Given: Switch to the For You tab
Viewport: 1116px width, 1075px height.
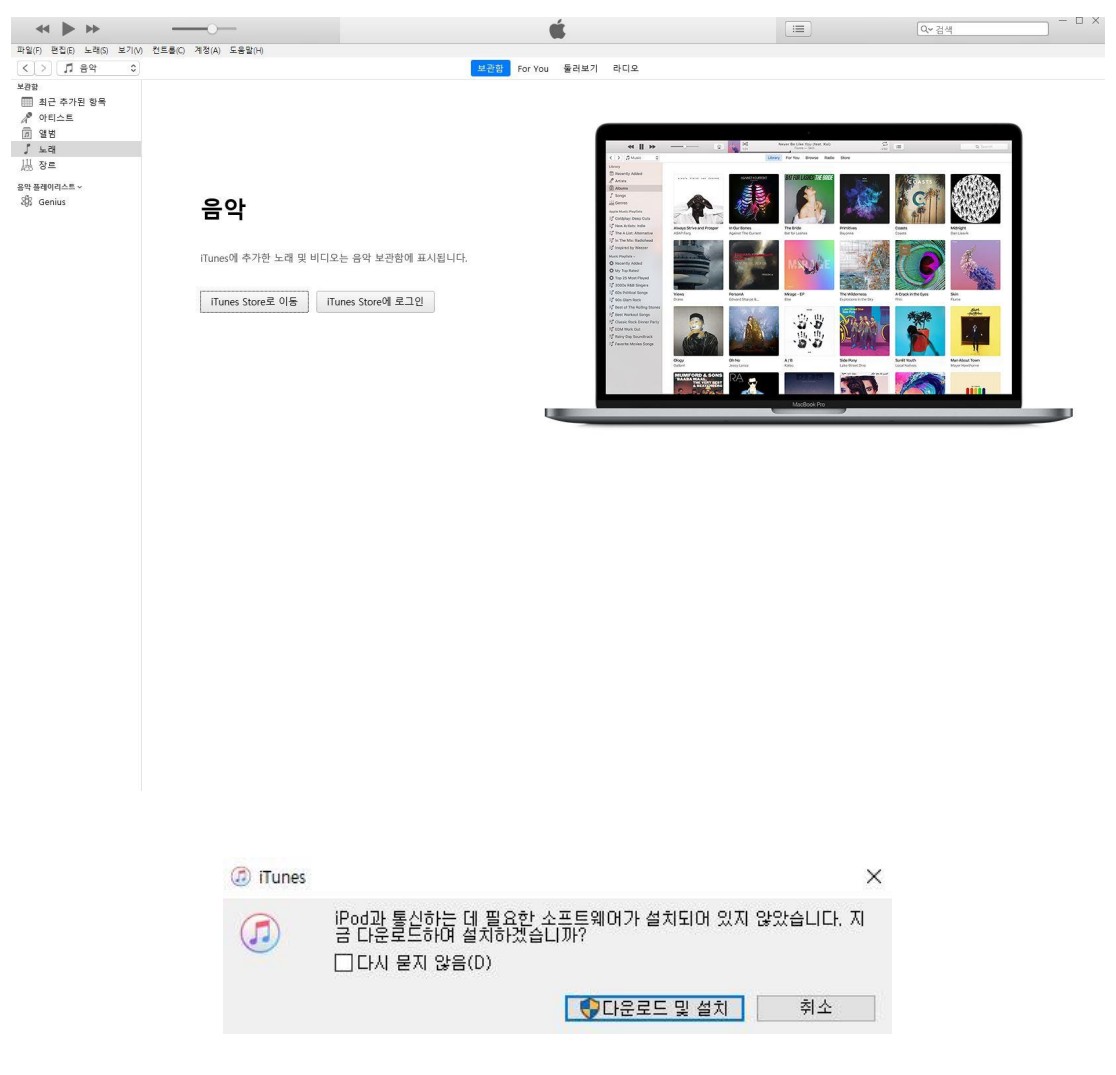Looking at the screenshot, I should 533,68.
